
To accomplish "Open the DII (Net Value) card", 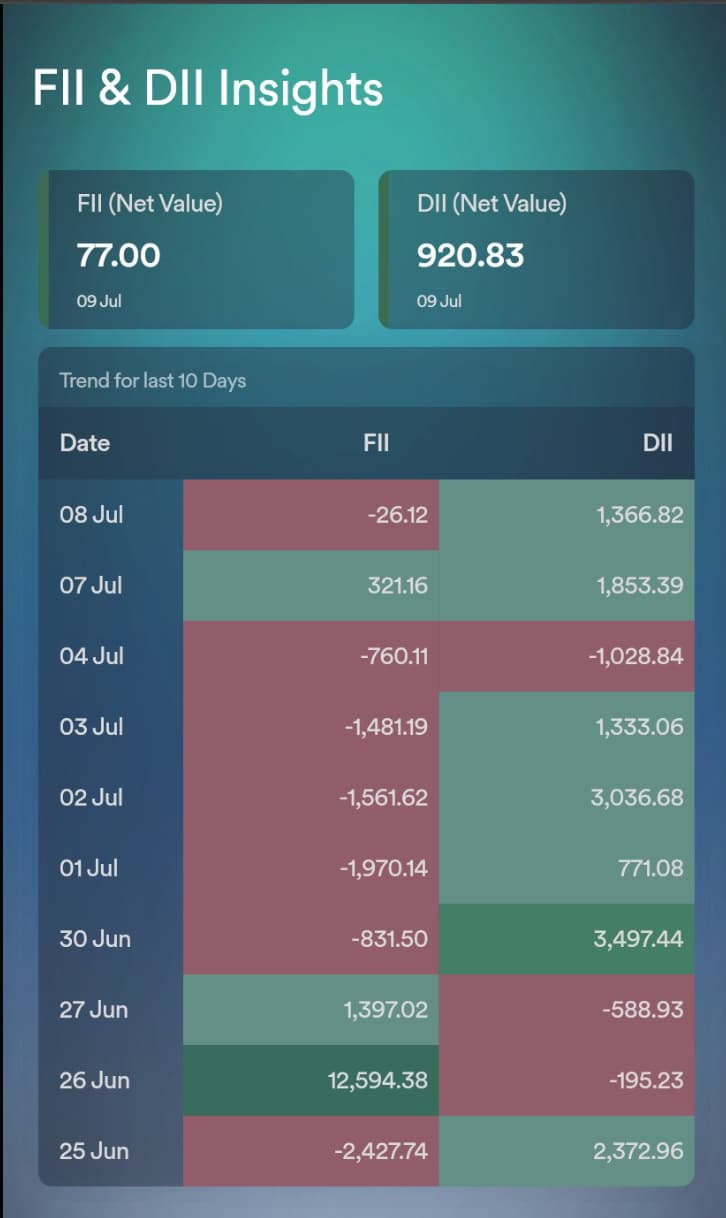I will (x=536, y=249).
